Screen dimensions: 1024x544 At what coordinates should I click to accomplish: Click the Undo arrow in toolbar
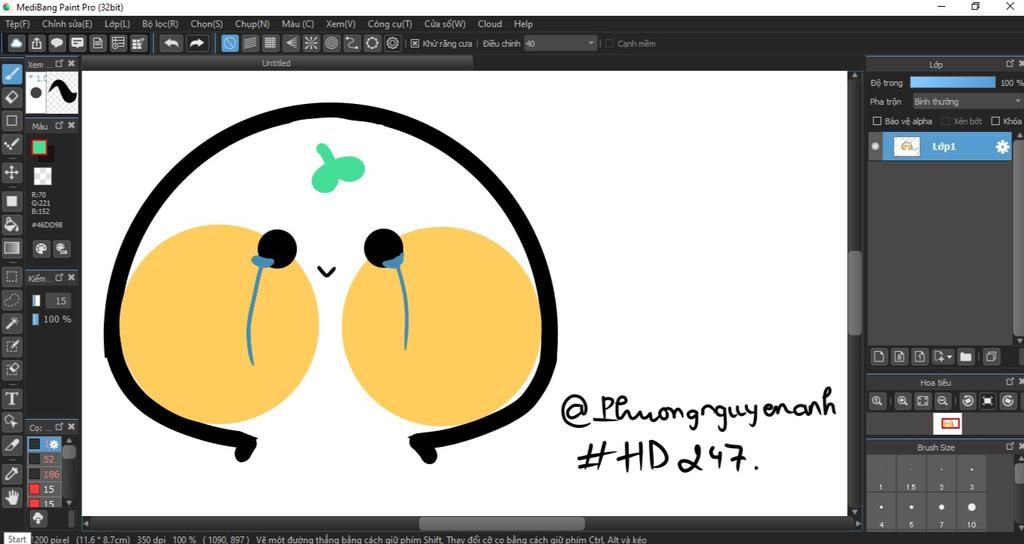(172, 44)
